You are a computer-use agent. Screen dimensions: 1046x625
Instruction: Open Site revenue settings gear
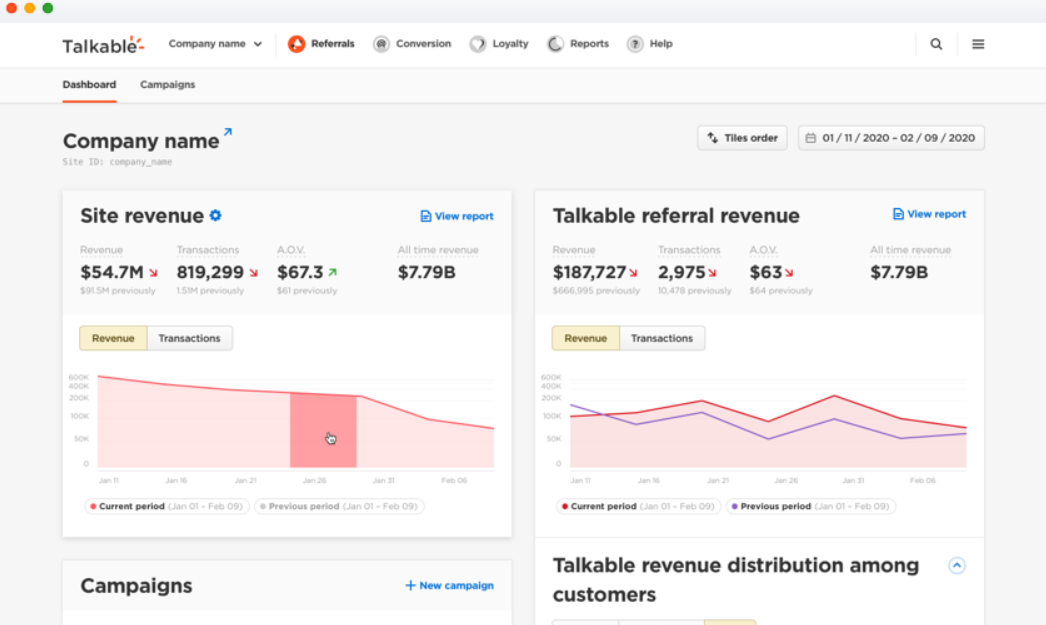click(x=215, y=215)
